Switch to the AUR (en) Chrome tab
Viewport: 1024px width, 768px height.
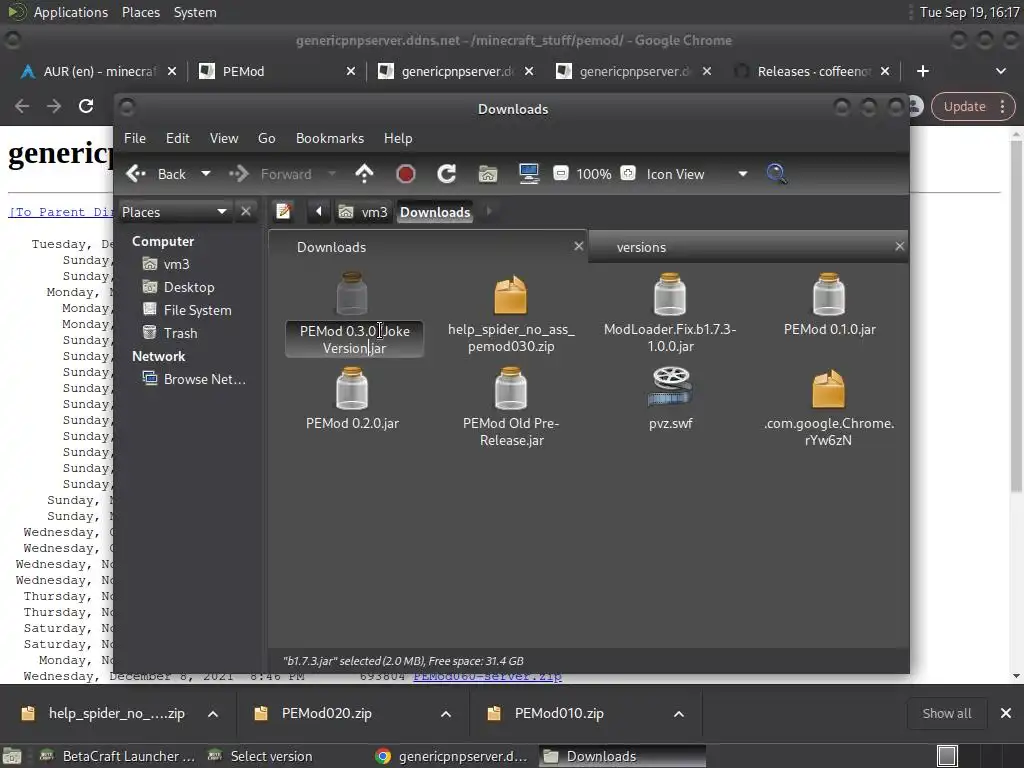click(x=98, y=71)
